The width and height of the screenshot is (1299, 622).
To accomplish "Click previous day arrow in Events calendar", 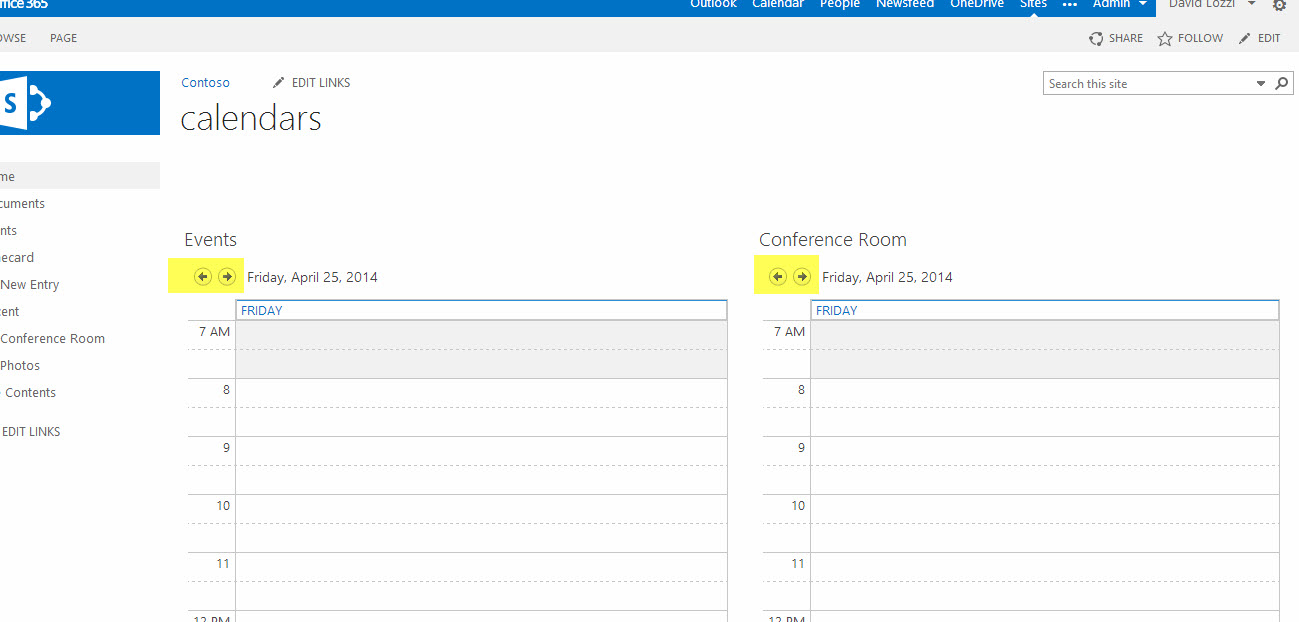I will [203, 277].
